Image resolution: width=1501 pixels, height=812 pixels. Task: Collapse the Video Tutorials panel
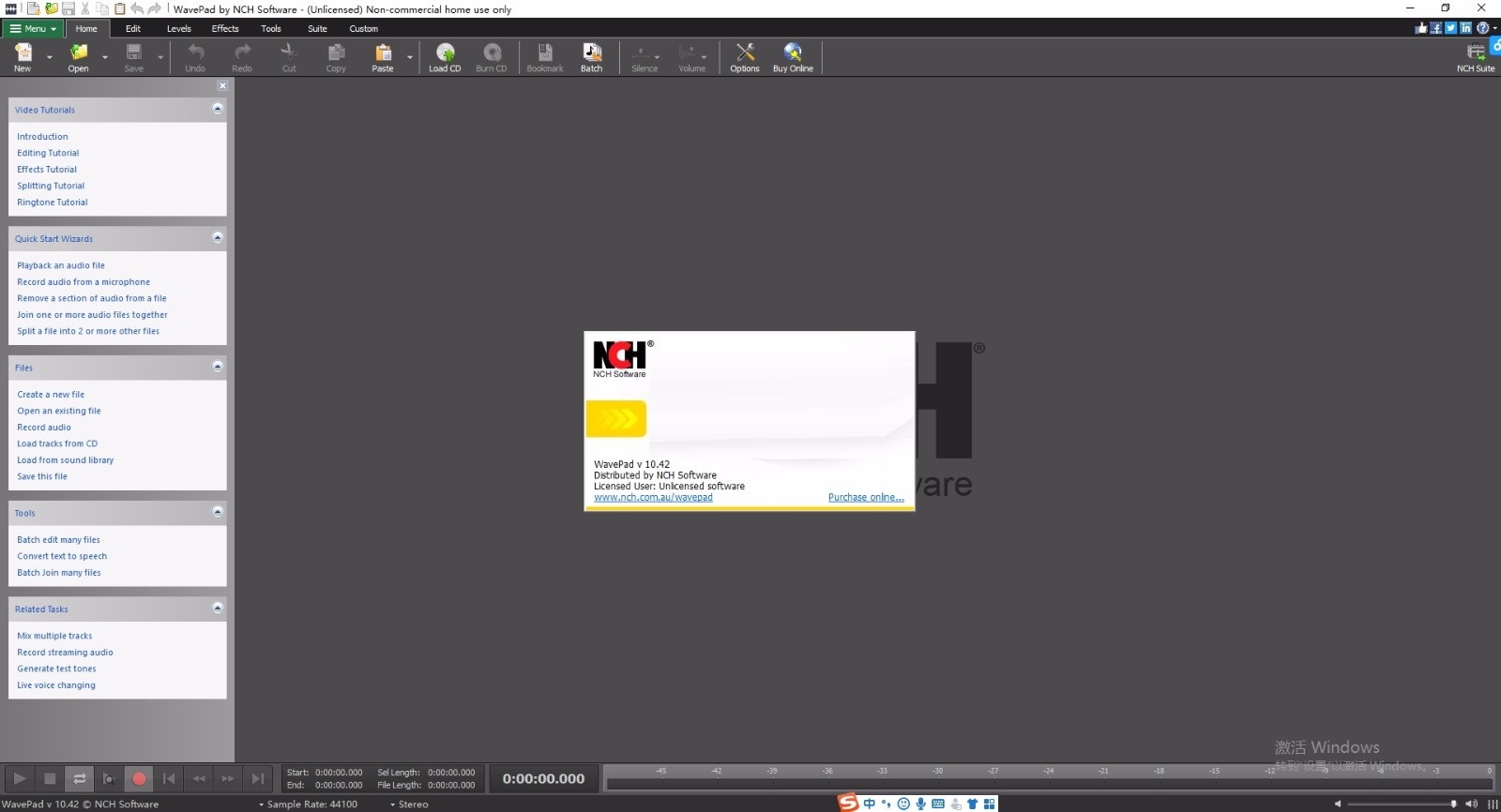218,109
